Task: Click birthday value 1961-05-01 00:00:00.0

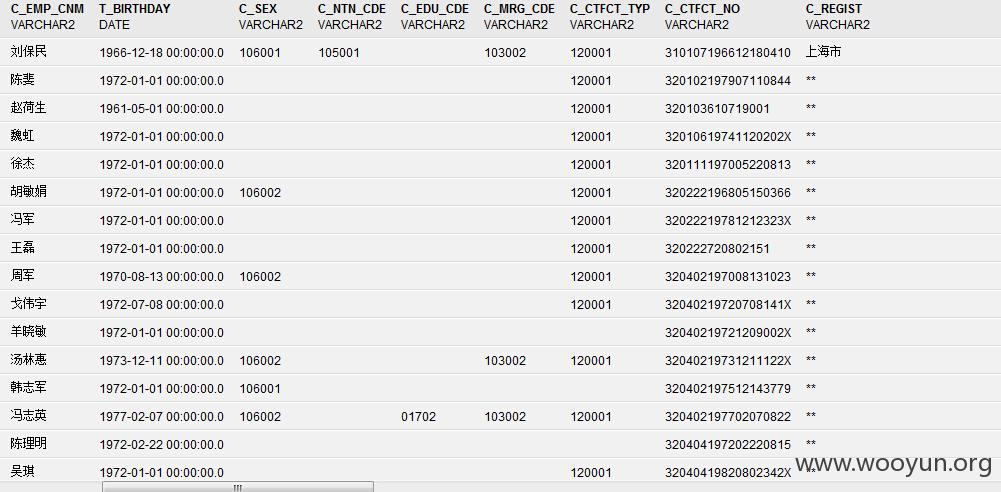Action: pyautogui.click(x=162, y=108)
